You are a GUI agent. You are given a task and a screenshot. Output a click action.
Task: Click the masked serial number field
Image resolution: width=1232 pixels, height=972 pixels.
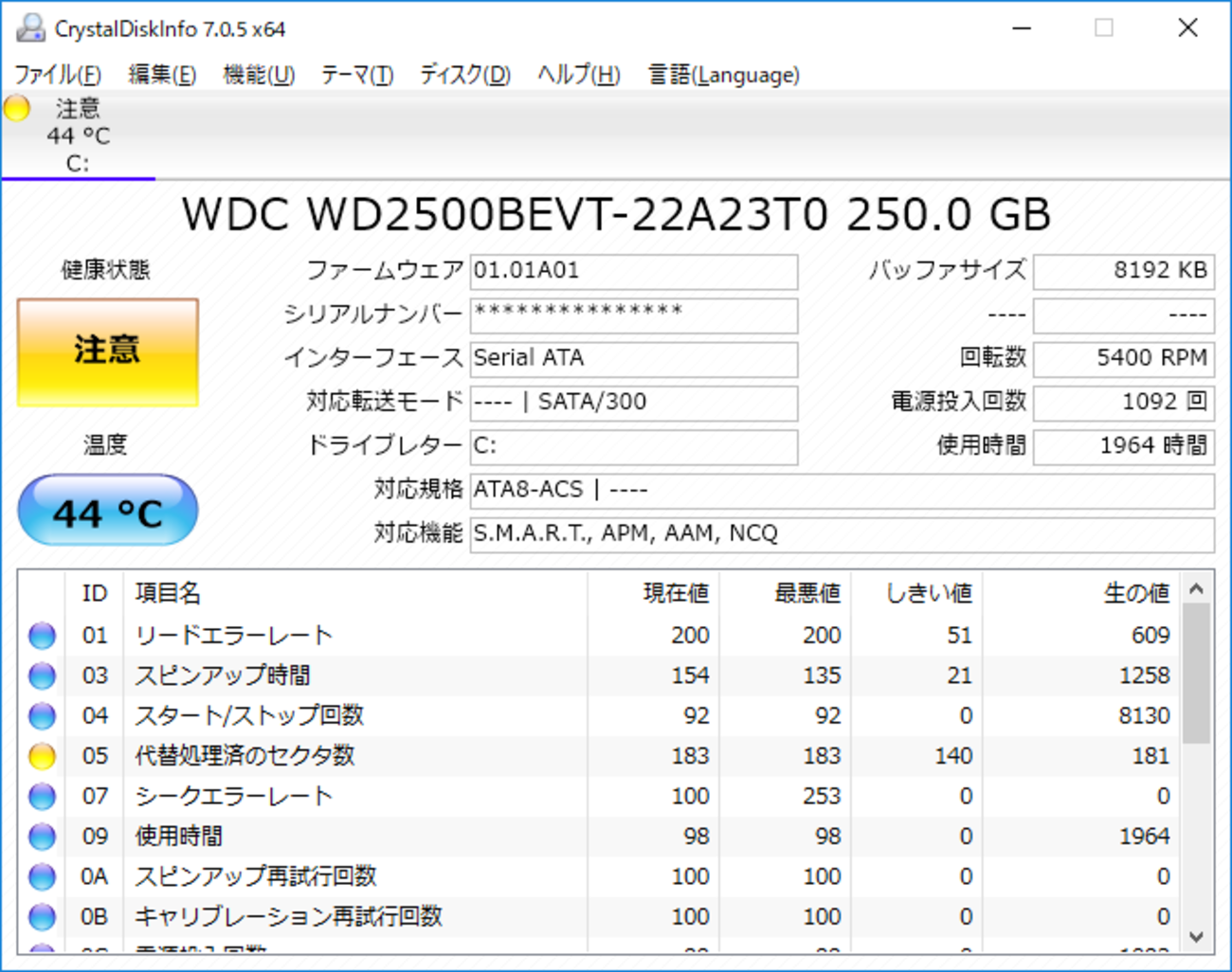pos(634,315)
